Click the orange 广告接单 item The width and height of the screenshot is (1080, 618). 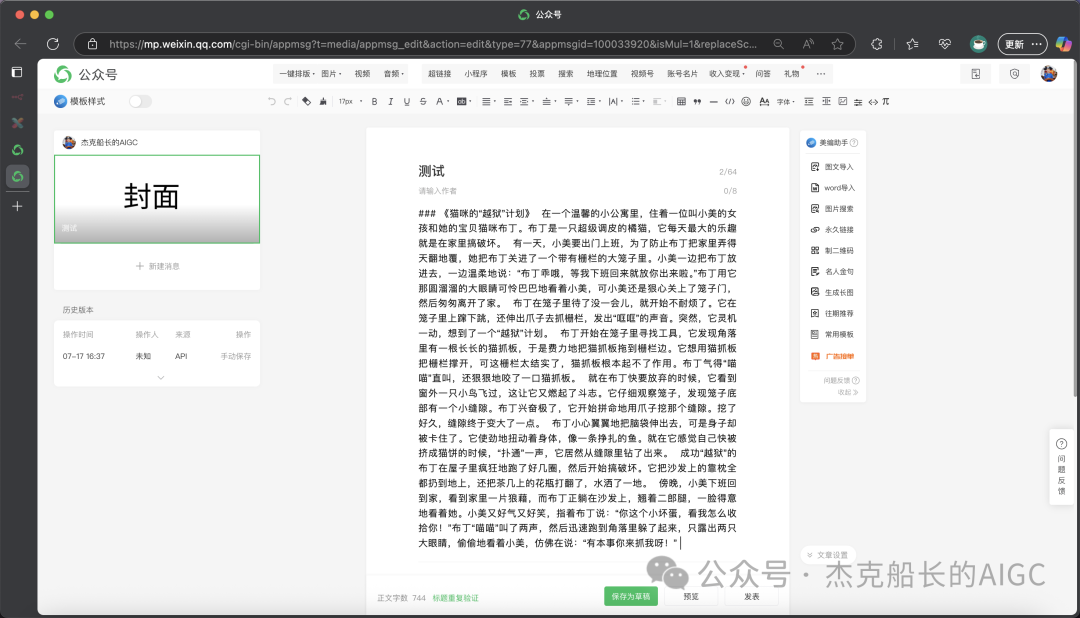[x=833, y=356]
